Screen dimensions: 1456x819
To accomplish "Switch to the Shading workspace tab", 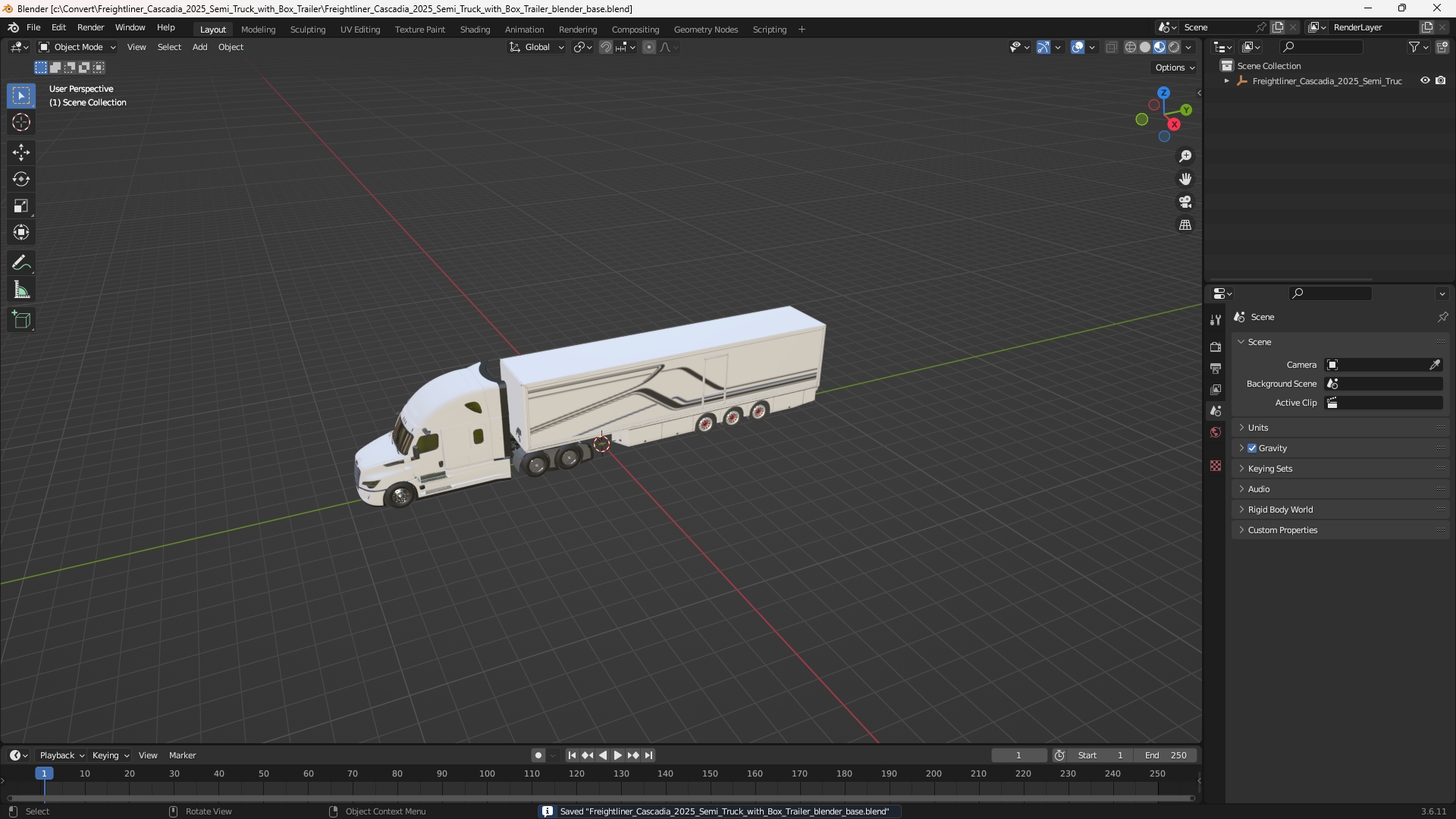I will [x=475, y=30].
